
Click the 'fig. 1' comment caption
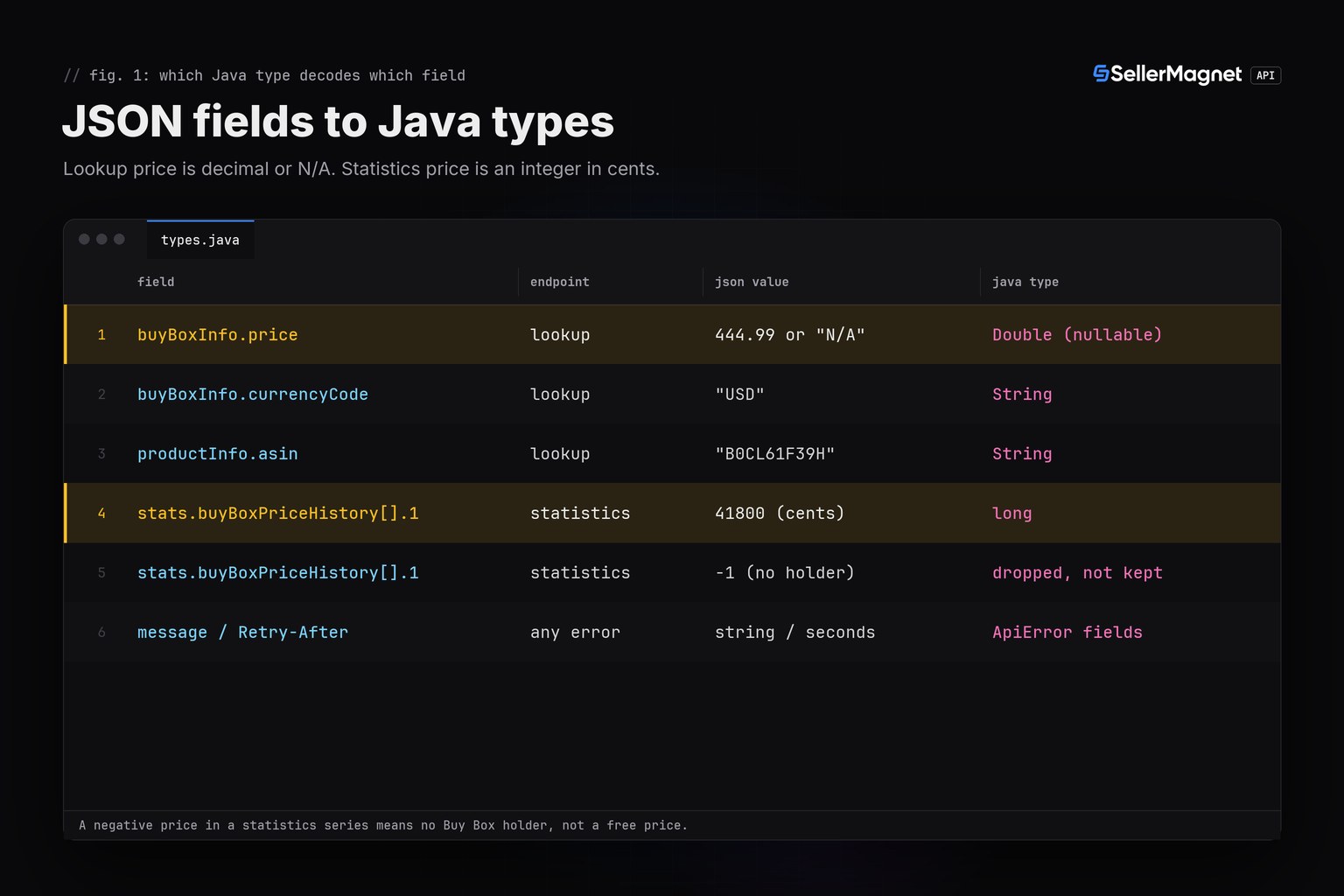point(264,75)
